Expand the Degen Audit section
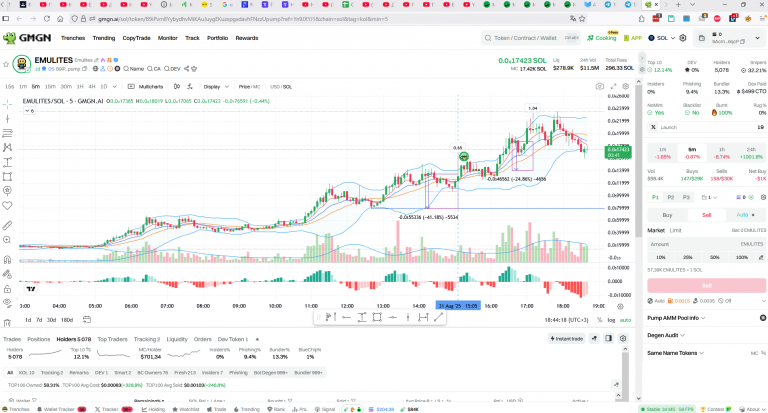 click(666, 335)
